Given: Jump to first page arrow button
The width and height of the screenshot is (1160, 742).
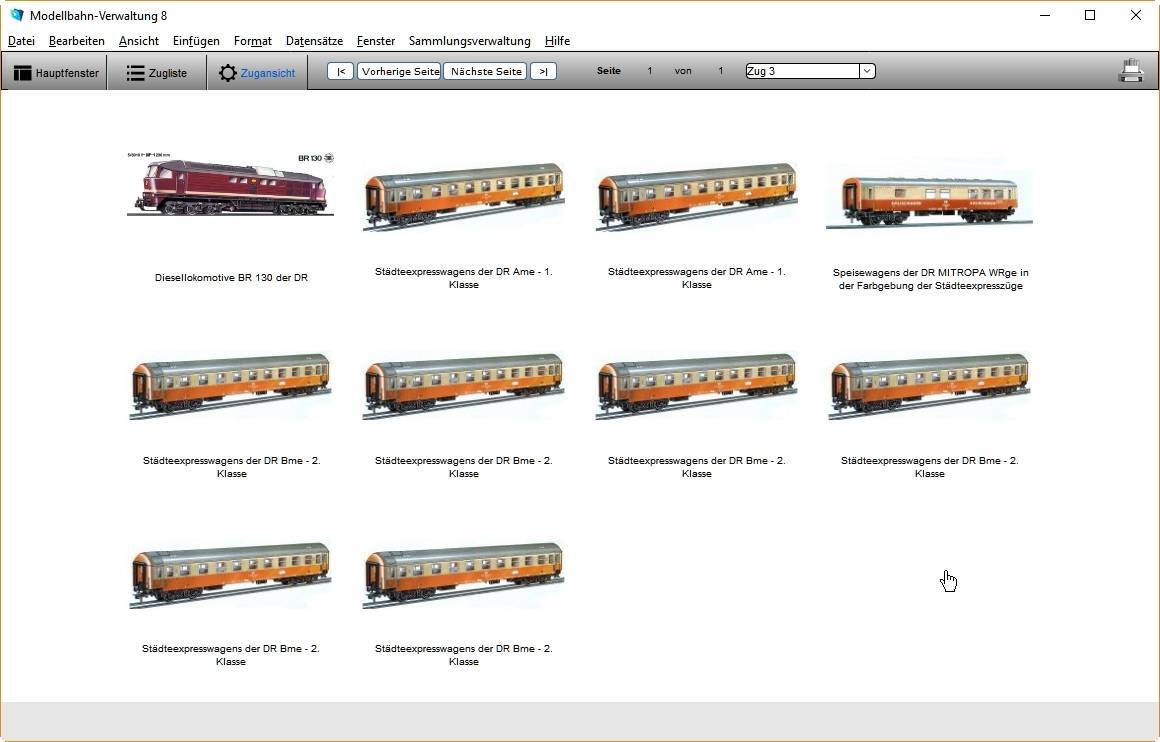Looking at the screenshot, I should [340, 71].
